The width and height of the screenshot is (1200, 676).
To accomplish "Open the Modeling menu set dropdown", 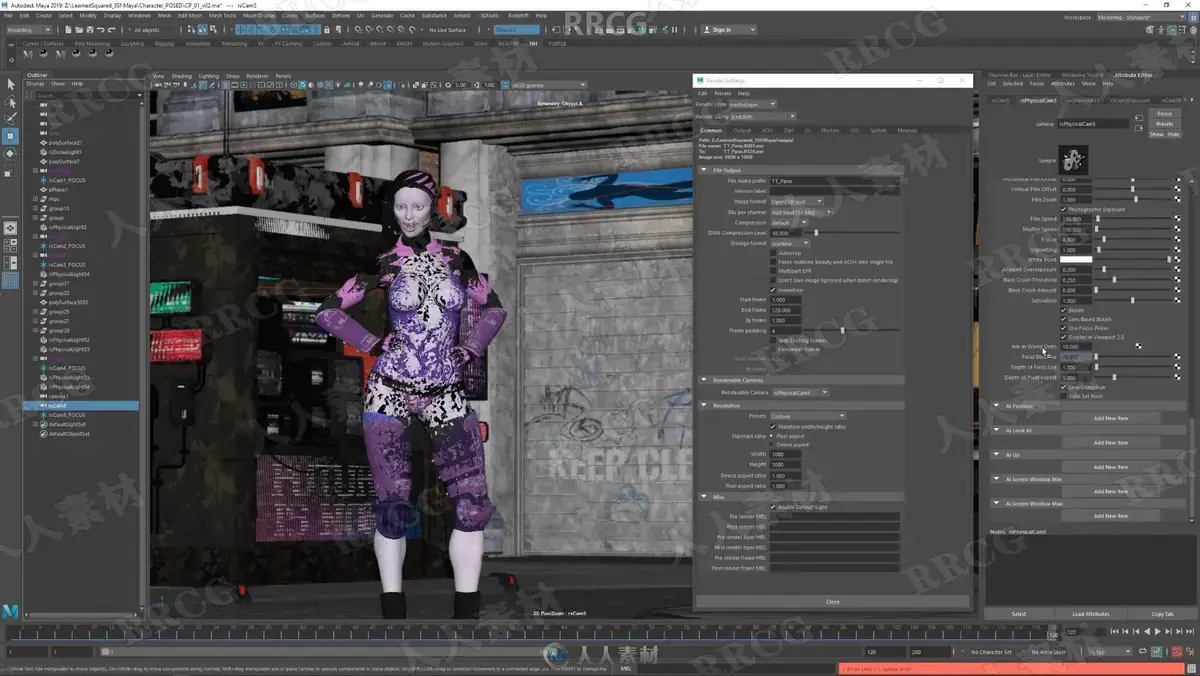I will 30,30.
